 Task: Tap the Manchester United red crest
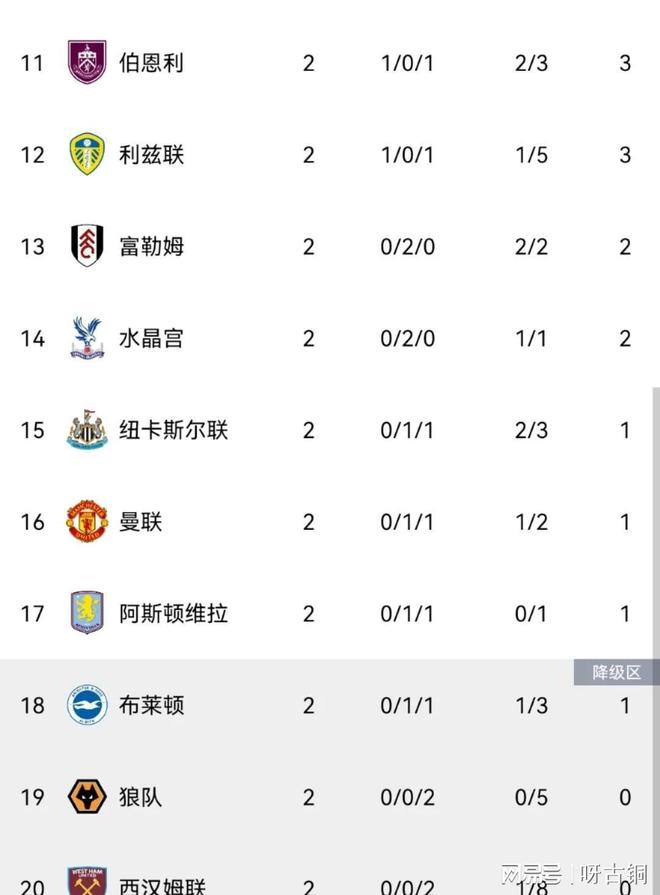click(87, 522)
